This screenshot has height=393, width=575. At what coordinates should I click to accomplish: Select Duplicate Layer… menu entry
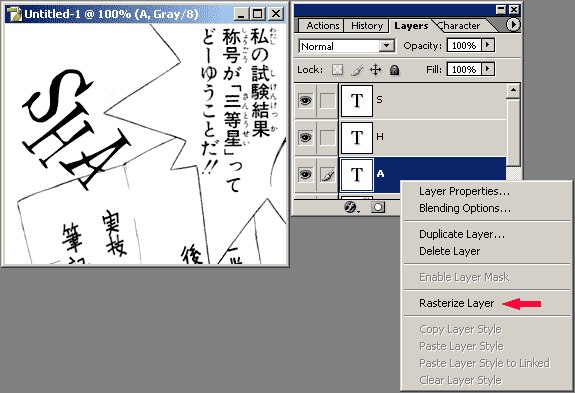click(x=462, y=234)
